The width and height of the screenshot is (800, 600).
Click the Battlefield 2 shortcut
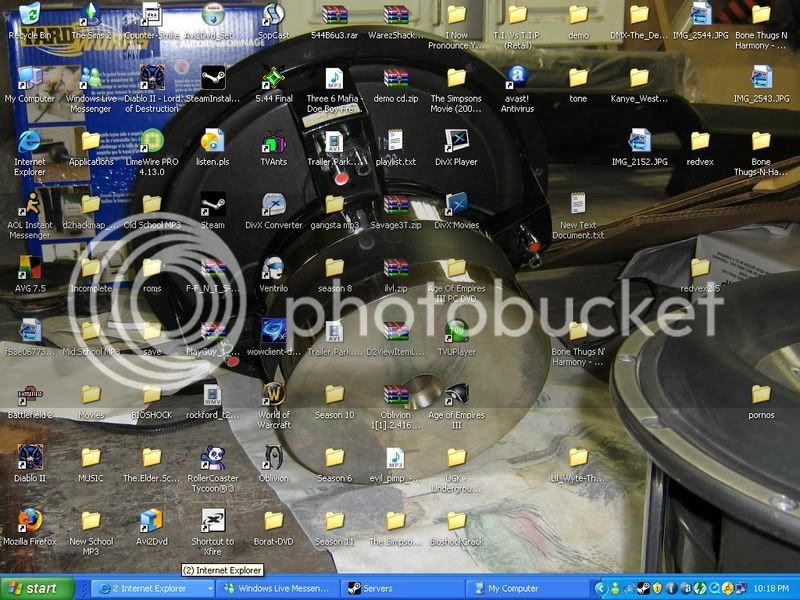[30, 394]
